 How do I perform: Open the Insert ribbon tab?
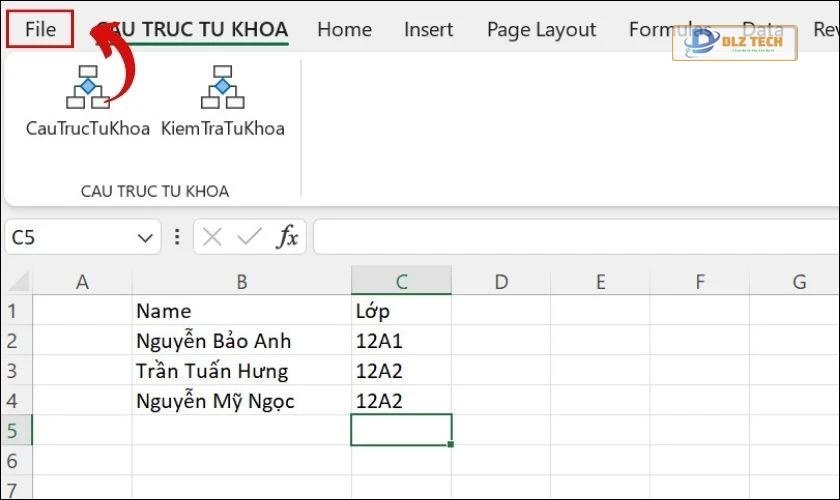click(x=428, y=30)
